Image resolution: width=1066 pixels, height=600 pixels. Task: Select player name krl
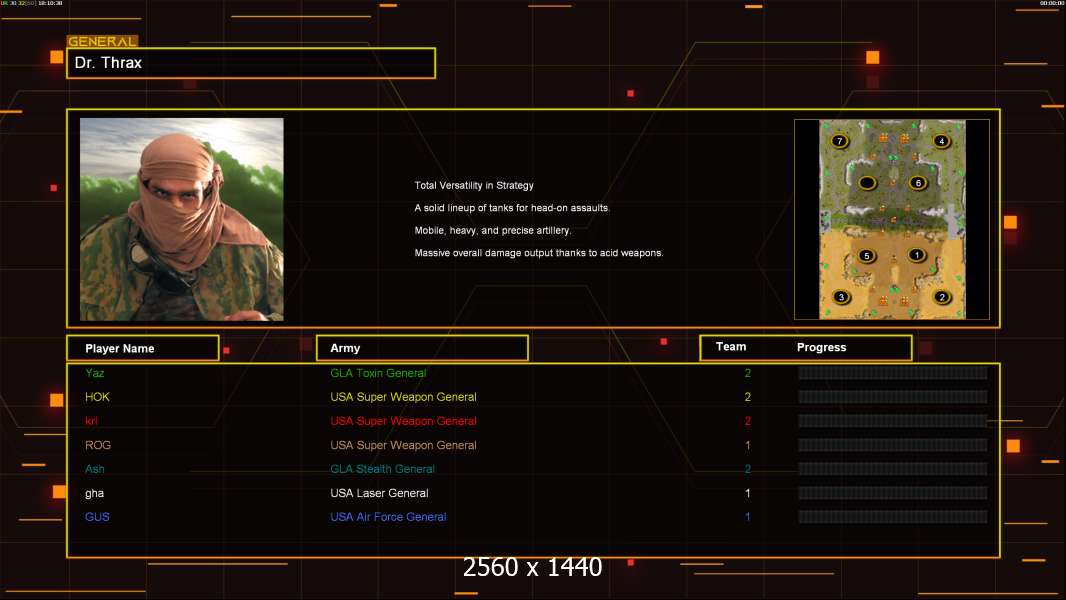click(91, 421)
